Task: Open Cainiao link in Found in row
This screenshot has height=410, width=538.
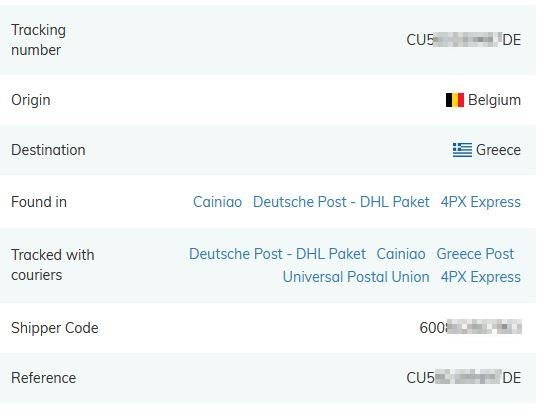Action: (218, 202)
